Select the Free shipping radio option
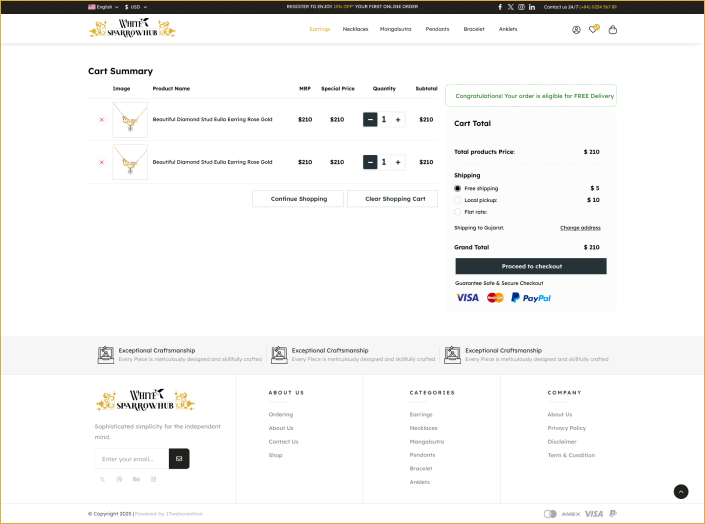705x524 pixels. coord(458,188)
